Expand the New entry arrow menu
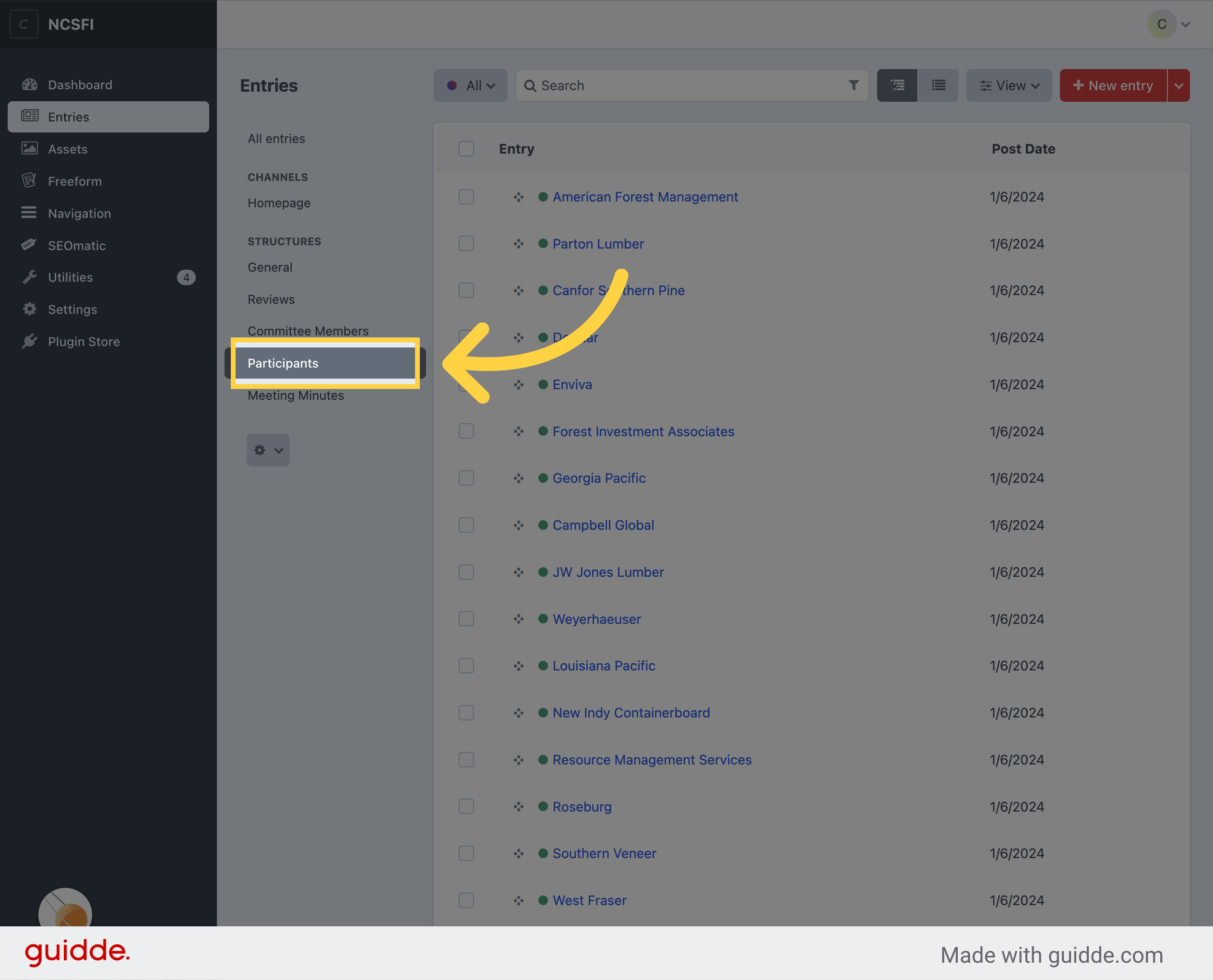This screenshot has height=980, width=1213. [1178, 85]
